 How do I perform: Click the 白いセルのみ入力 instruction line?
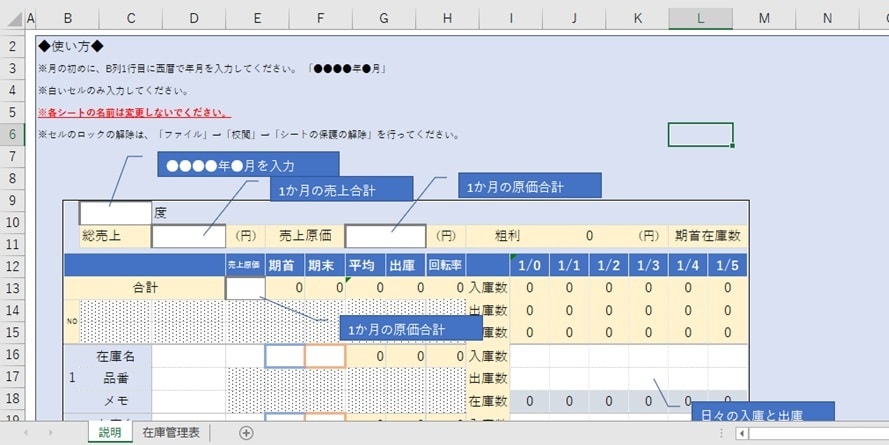click(113, 91)
